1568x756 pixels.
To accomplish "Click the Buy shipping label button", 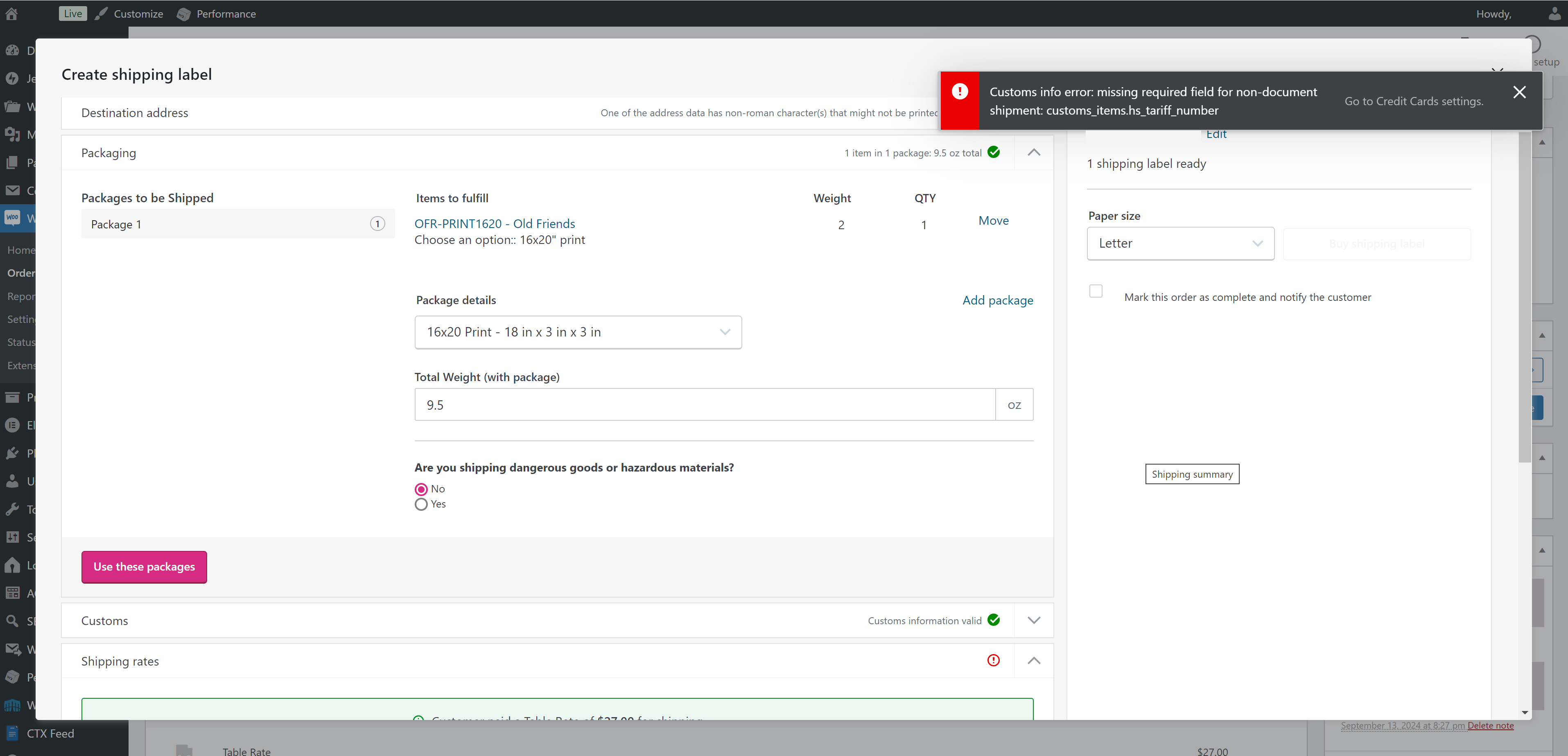I will pyautogui.click(x=1377, y=244).
